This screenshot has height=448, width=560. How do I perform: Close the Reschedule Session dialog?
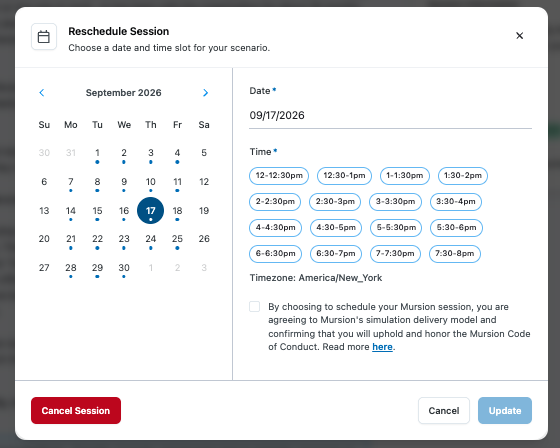click(519, 35)
